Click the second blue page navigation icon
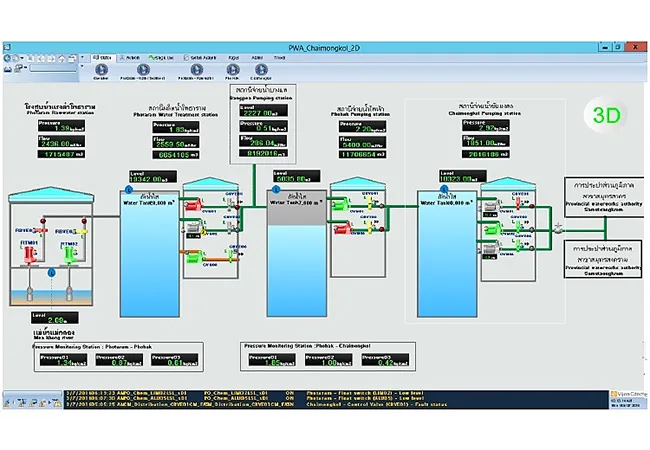Screen dimensions: 650x450 (143, 70)
